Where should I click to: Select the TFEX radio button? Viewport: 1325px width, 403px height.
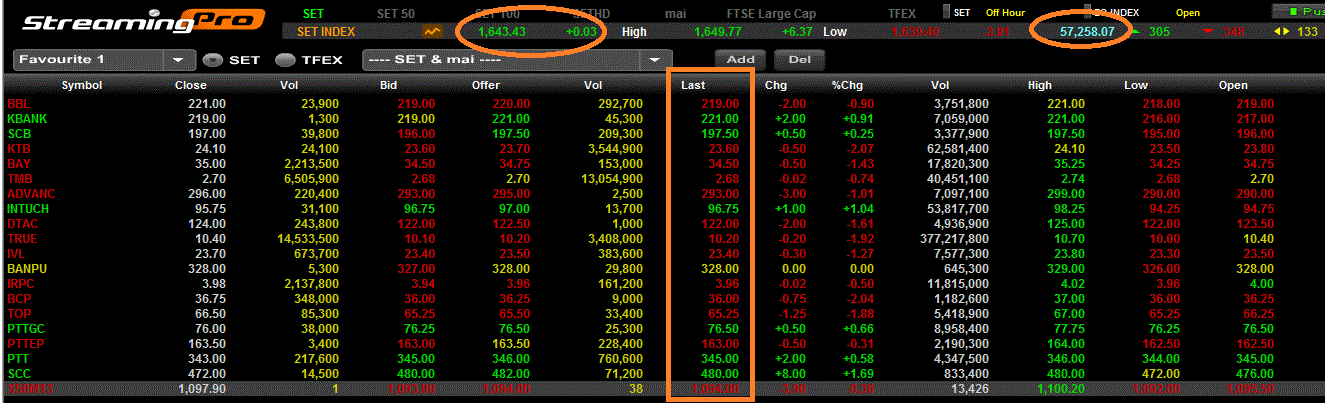coord(285,60)
